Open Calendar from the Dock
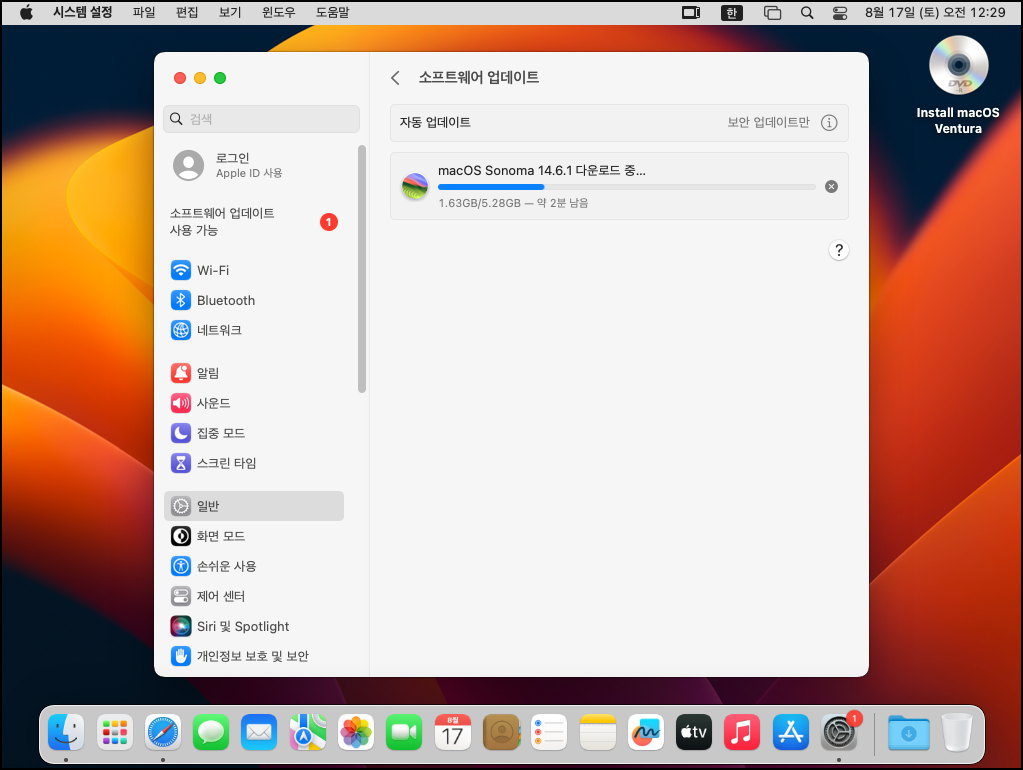Image resolution: width=1023 pixels, height=770 pixels. (x=453, y=732)
